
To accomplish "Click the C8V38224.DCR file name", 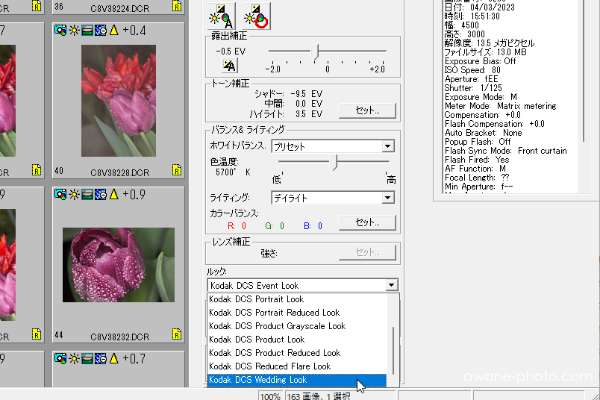I will 120,8.
